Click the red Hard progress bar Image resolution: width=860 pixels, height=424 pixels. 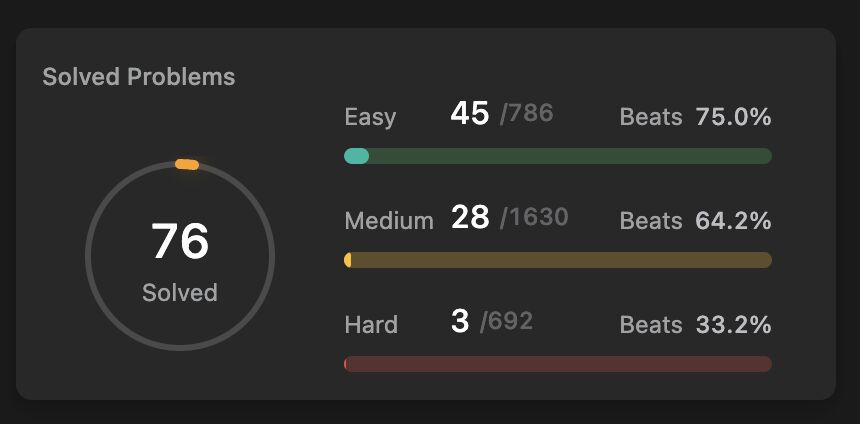[558, 364]
